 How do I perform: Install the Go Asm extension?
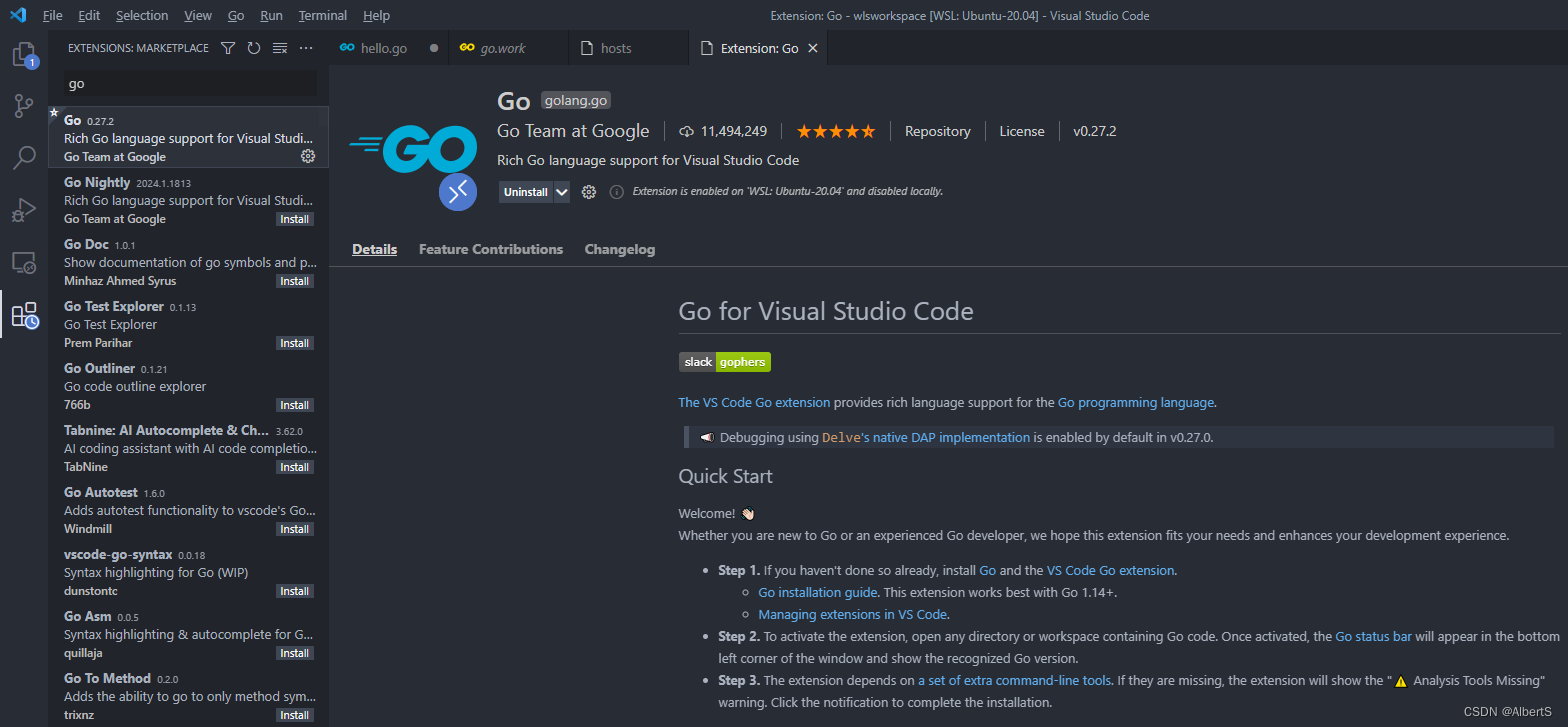[x=294, y=653]
